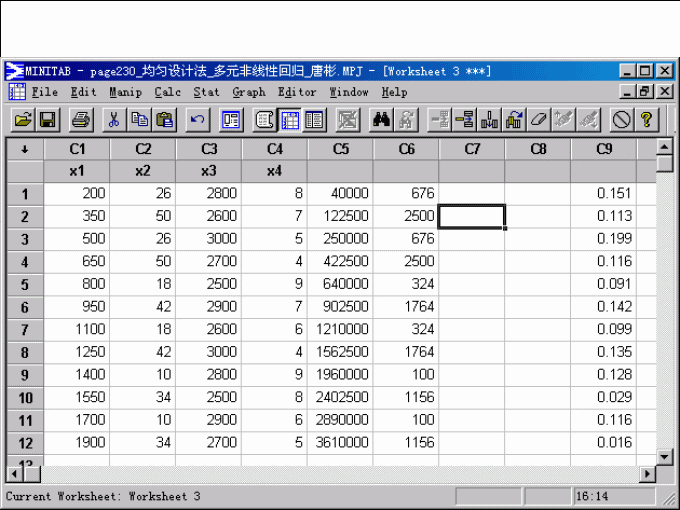
Task: Click the Cancel circle-slash icon
Action: (x=622, y=120)
